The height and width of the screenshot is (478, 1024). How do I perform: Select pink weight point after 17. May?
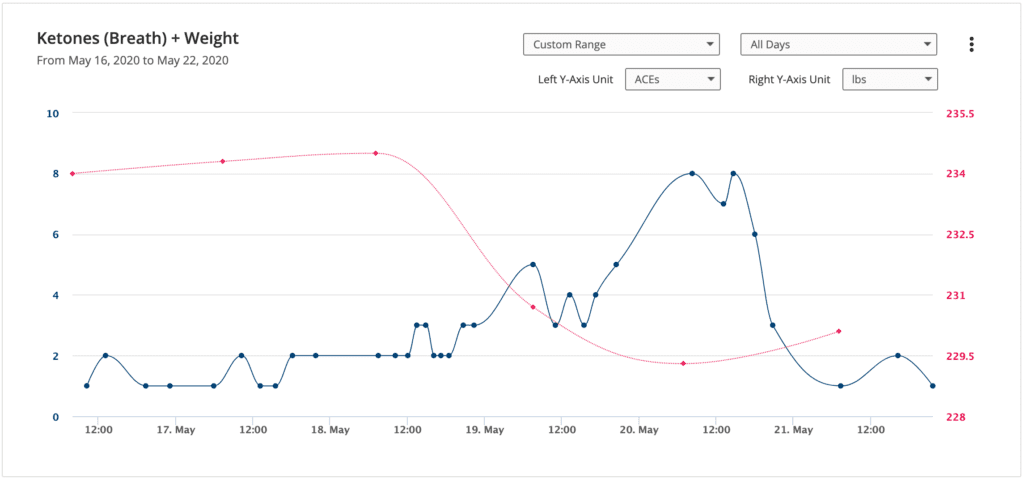pos(222,161)
